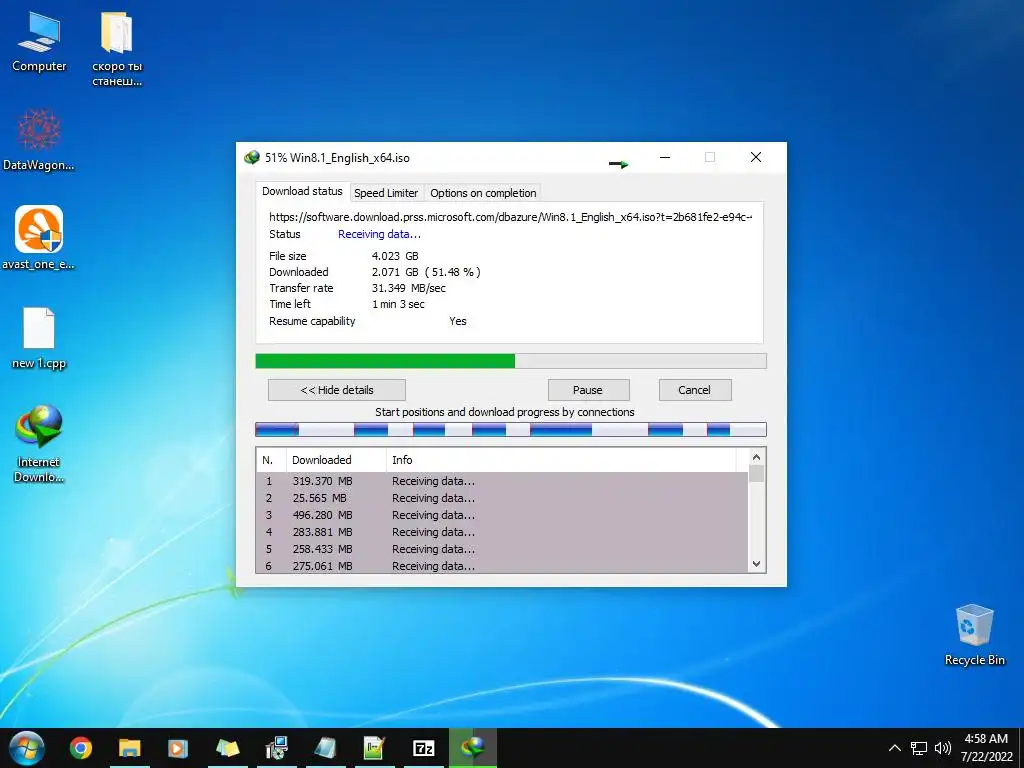Screen dimensions: 1024x768
Task: Click the Resume capability 'Yes' value
Action: point(458,321)
